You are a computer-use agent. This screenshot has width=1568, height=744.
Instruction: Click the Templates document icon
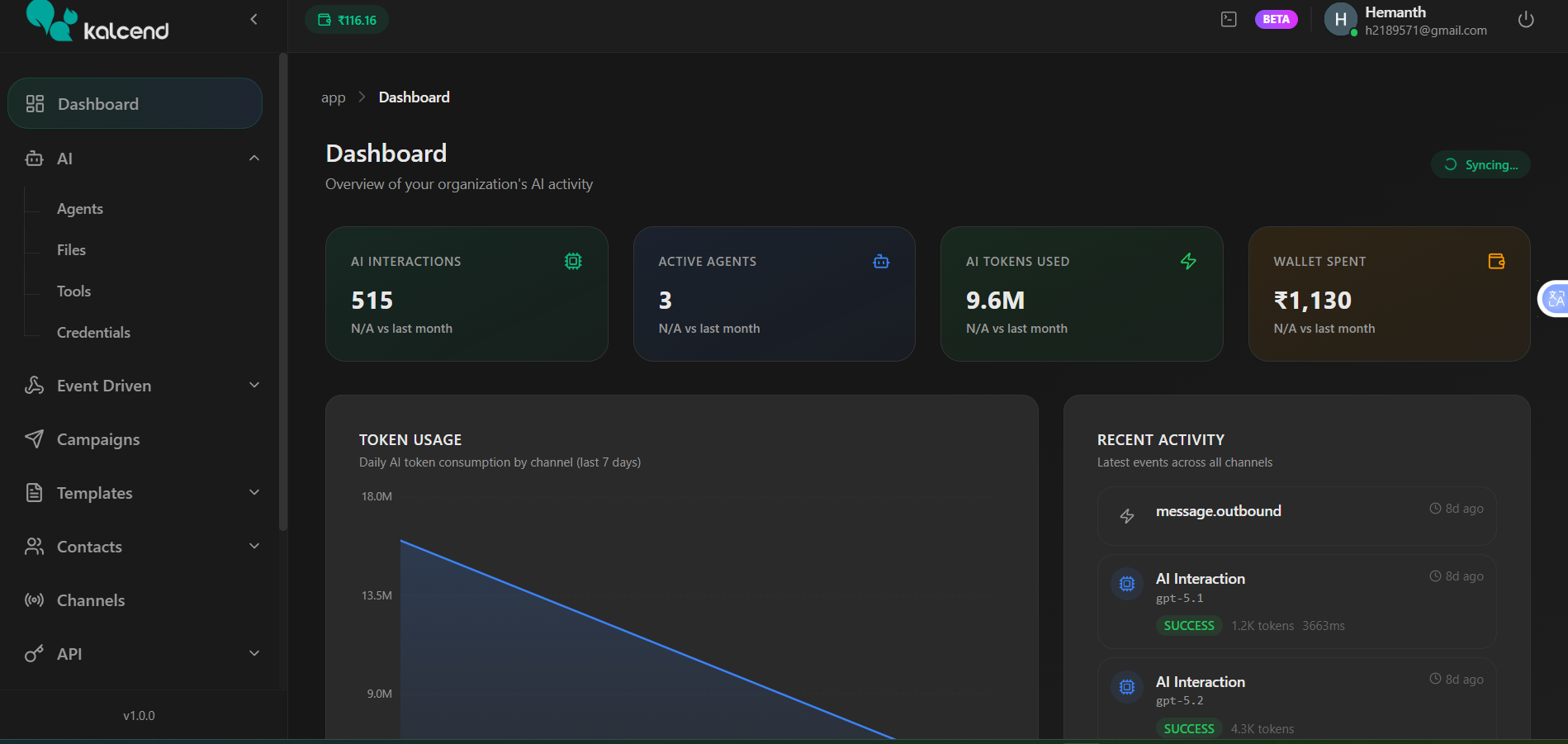[34, 492]
